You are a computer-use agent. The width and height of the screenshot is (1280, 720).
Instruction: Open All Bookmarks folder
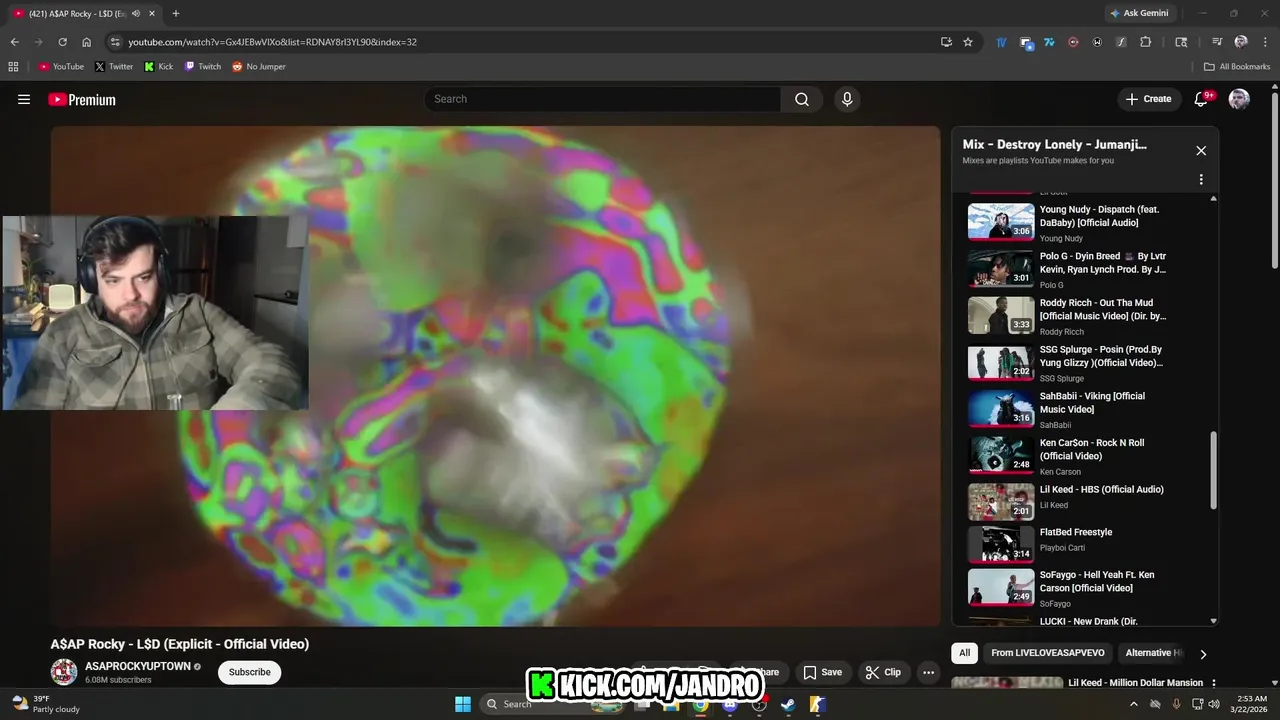(x=1237, y=67)
